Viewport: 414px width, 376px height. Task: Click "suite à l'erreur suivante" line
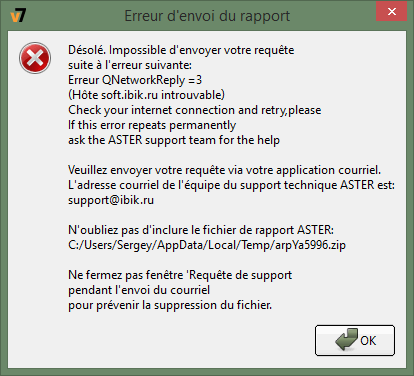(x=130, y=65)
